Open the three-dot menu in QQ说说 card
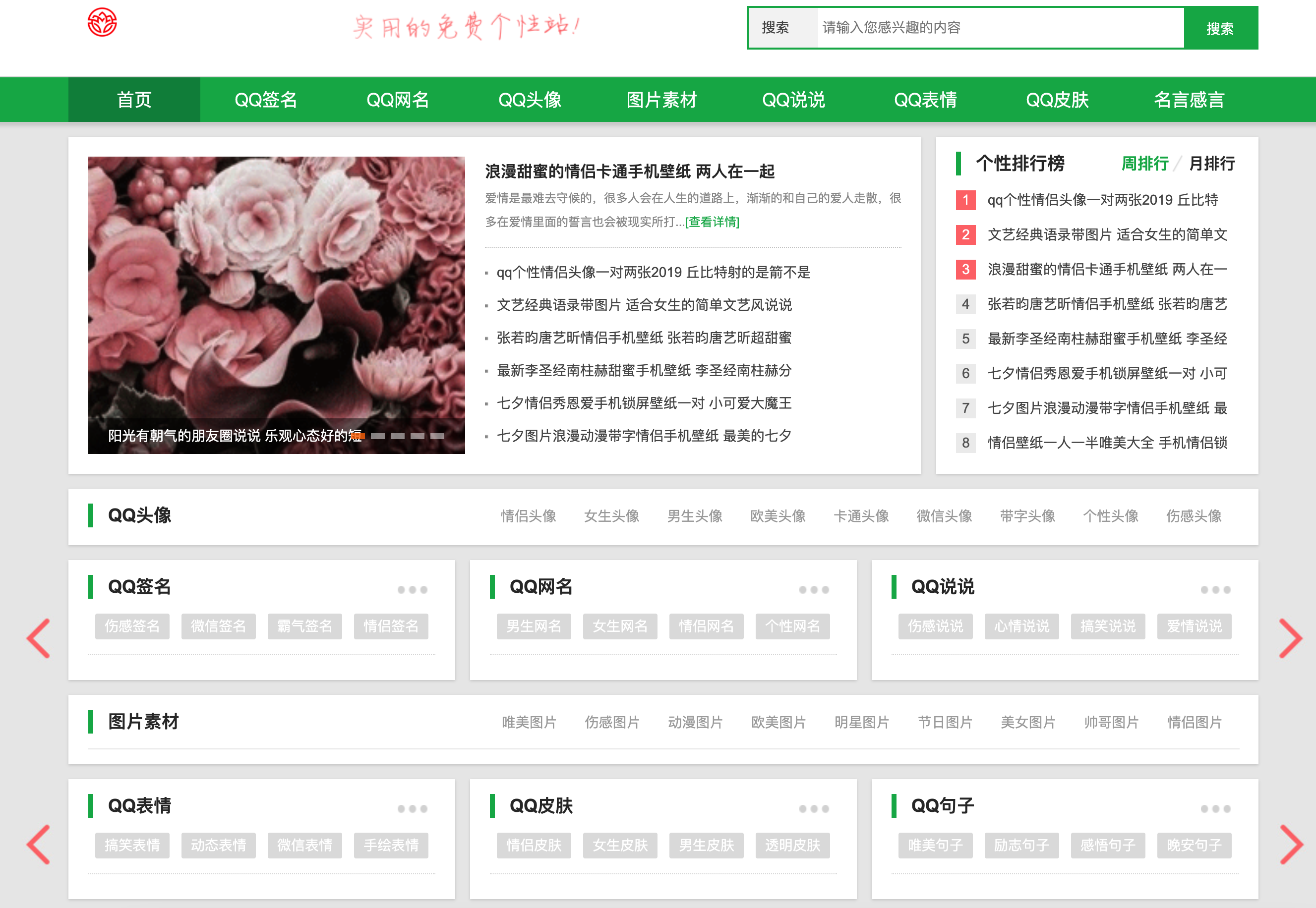 (x=1216, y=589)
